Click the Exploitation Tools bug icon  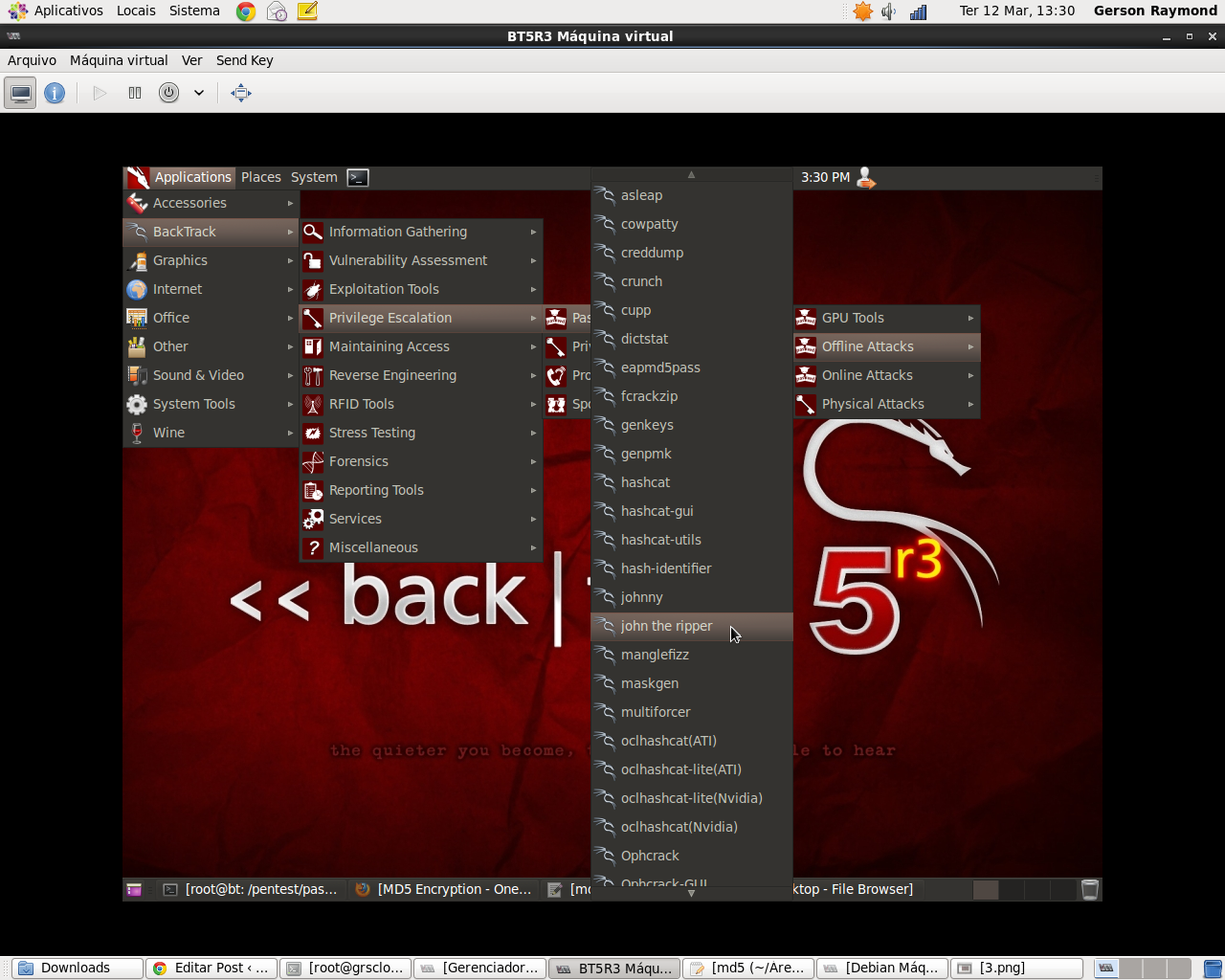click(313, 289)
